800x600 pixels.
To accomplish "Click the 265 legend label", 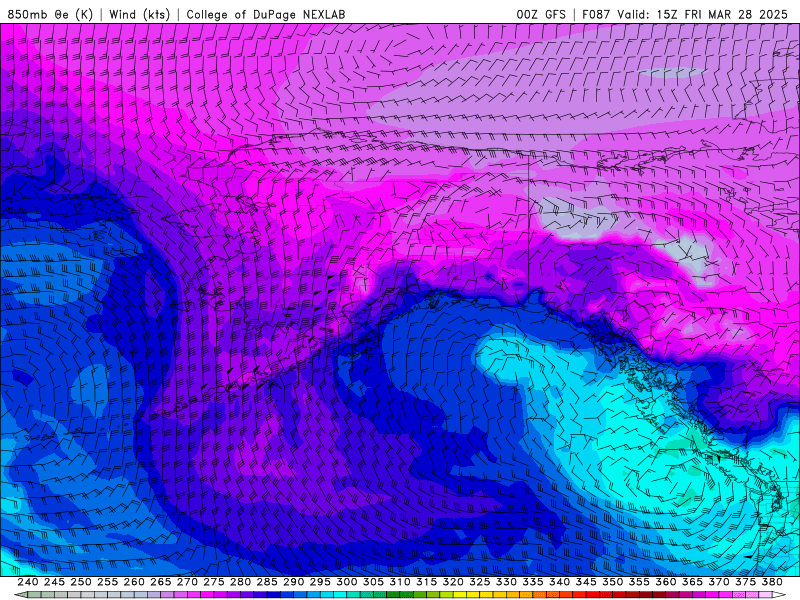I will 160,582.
